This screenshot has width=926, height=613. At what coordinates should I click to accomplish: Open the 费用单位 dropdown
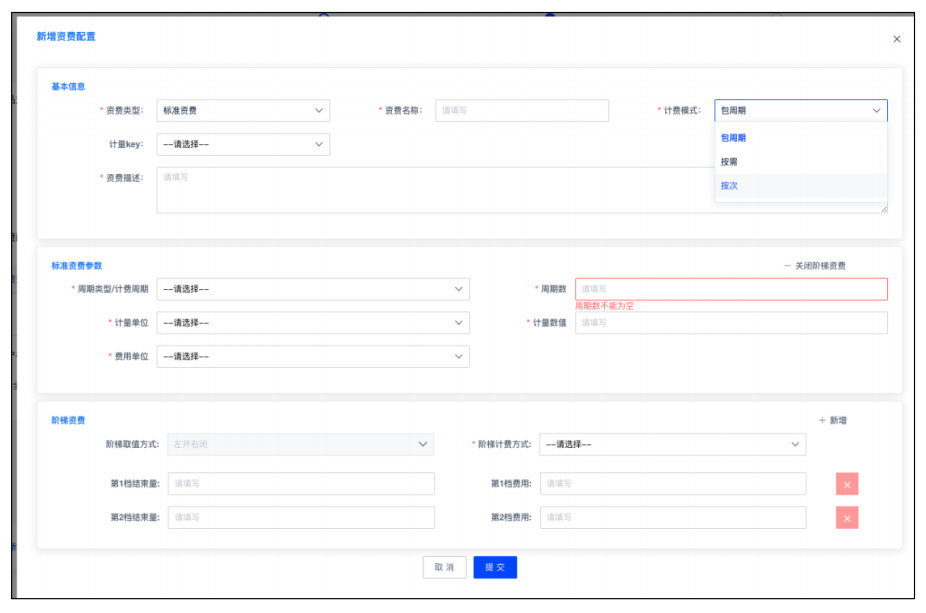click(313, 356)
